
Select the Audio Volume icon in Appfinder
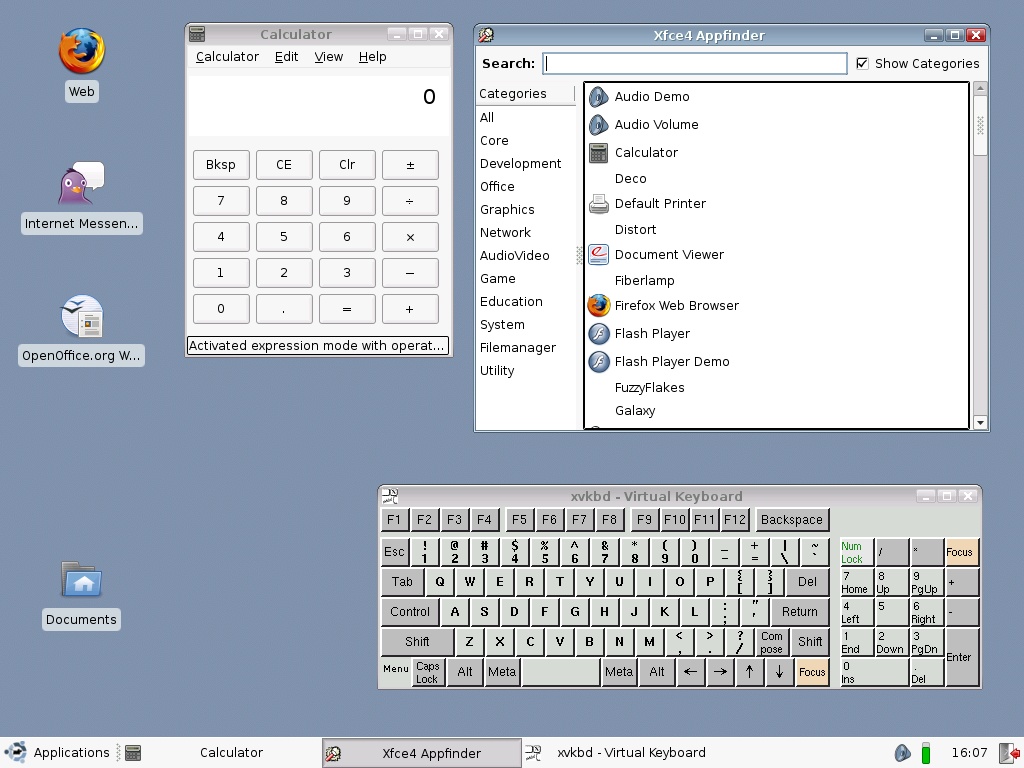point(598,125)
